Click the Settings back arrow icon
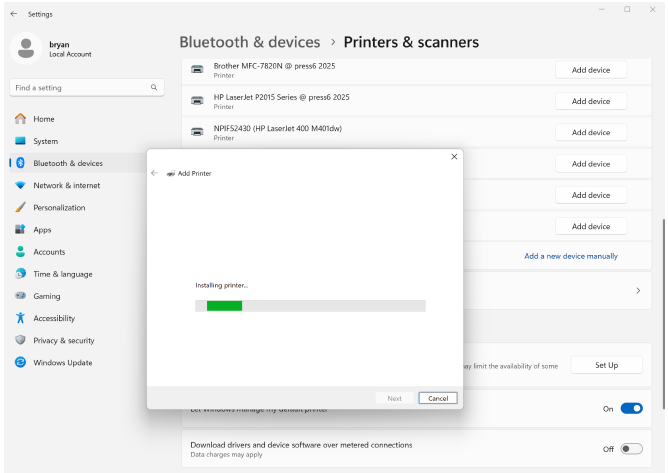The height and width of the screenshot is (473, 668). [x=14, y=14]
